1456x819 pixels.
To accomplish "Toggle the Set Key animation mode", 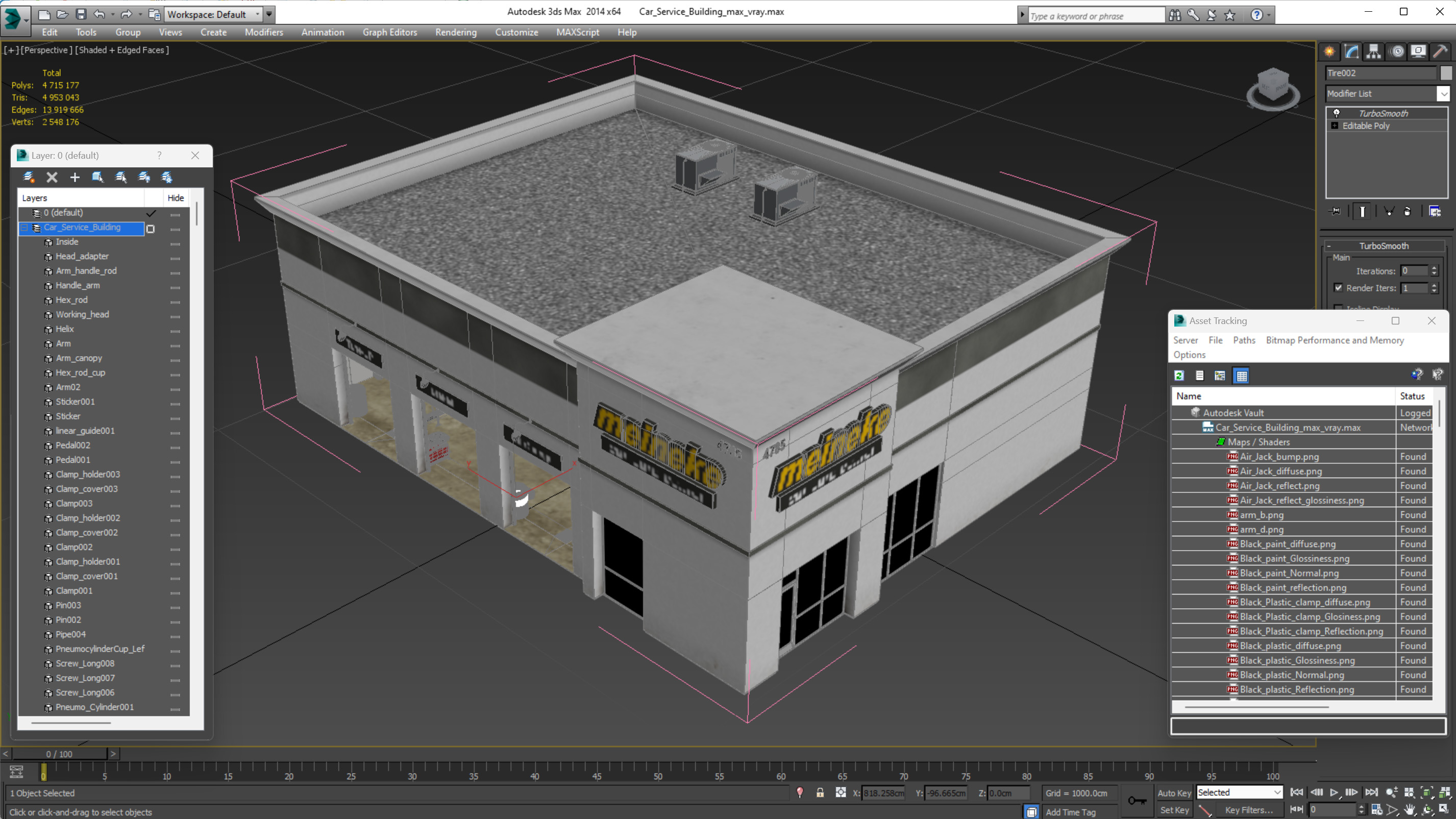I will coord(1174,810).
